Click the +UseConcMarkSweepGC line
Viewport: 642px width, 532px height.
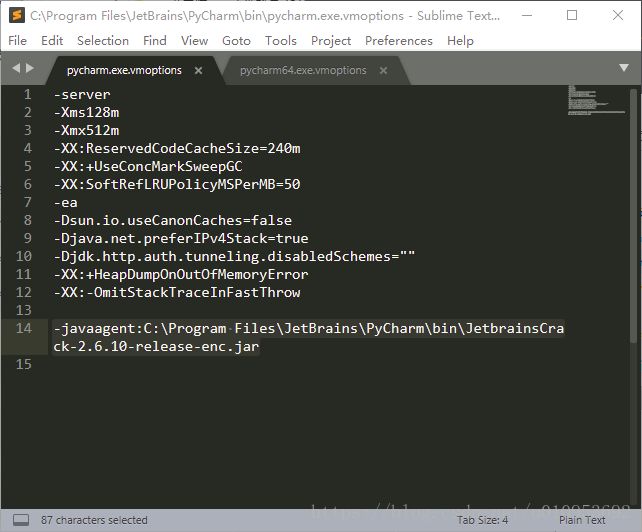(148, 167)
